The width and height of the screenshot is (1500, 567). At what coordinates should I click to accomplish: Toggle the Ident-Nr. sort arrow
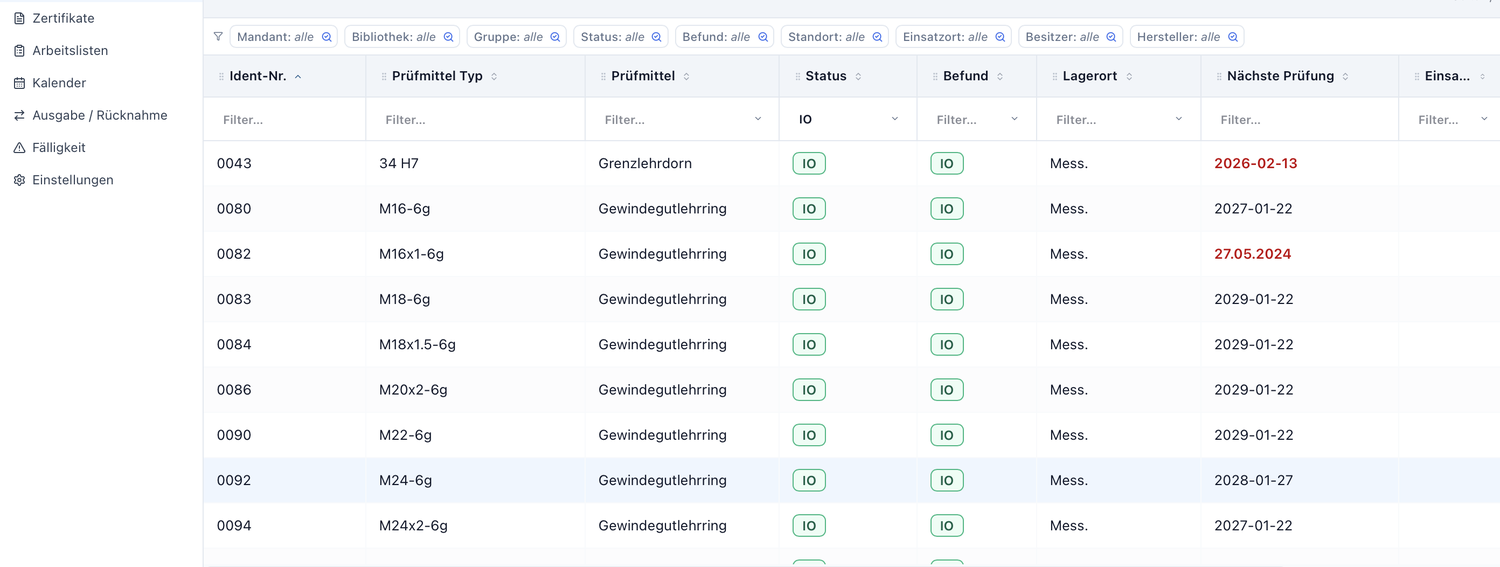pos(298,76)
